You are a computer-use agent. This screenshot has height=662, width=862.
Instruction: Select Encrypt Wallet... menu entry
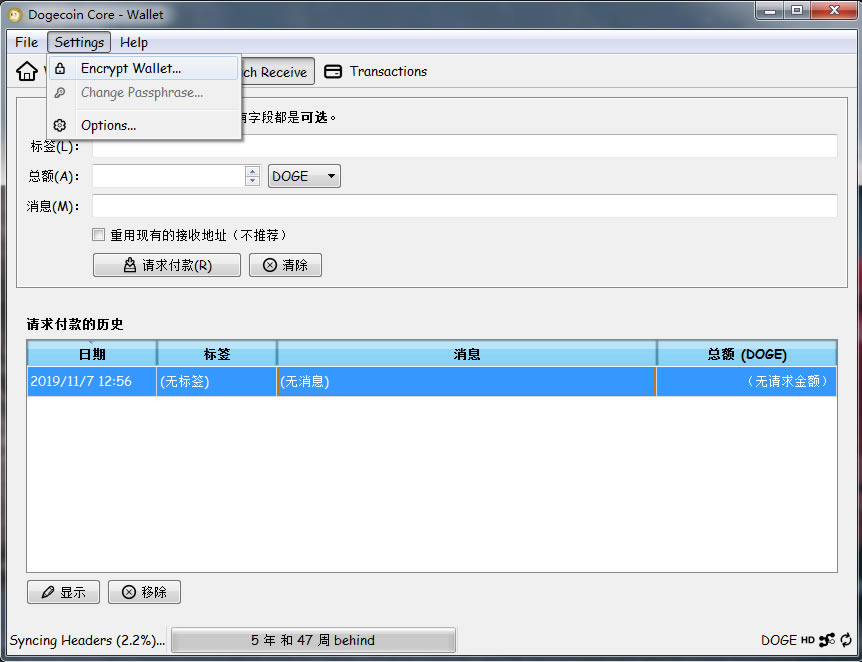[x=143, y=68]
